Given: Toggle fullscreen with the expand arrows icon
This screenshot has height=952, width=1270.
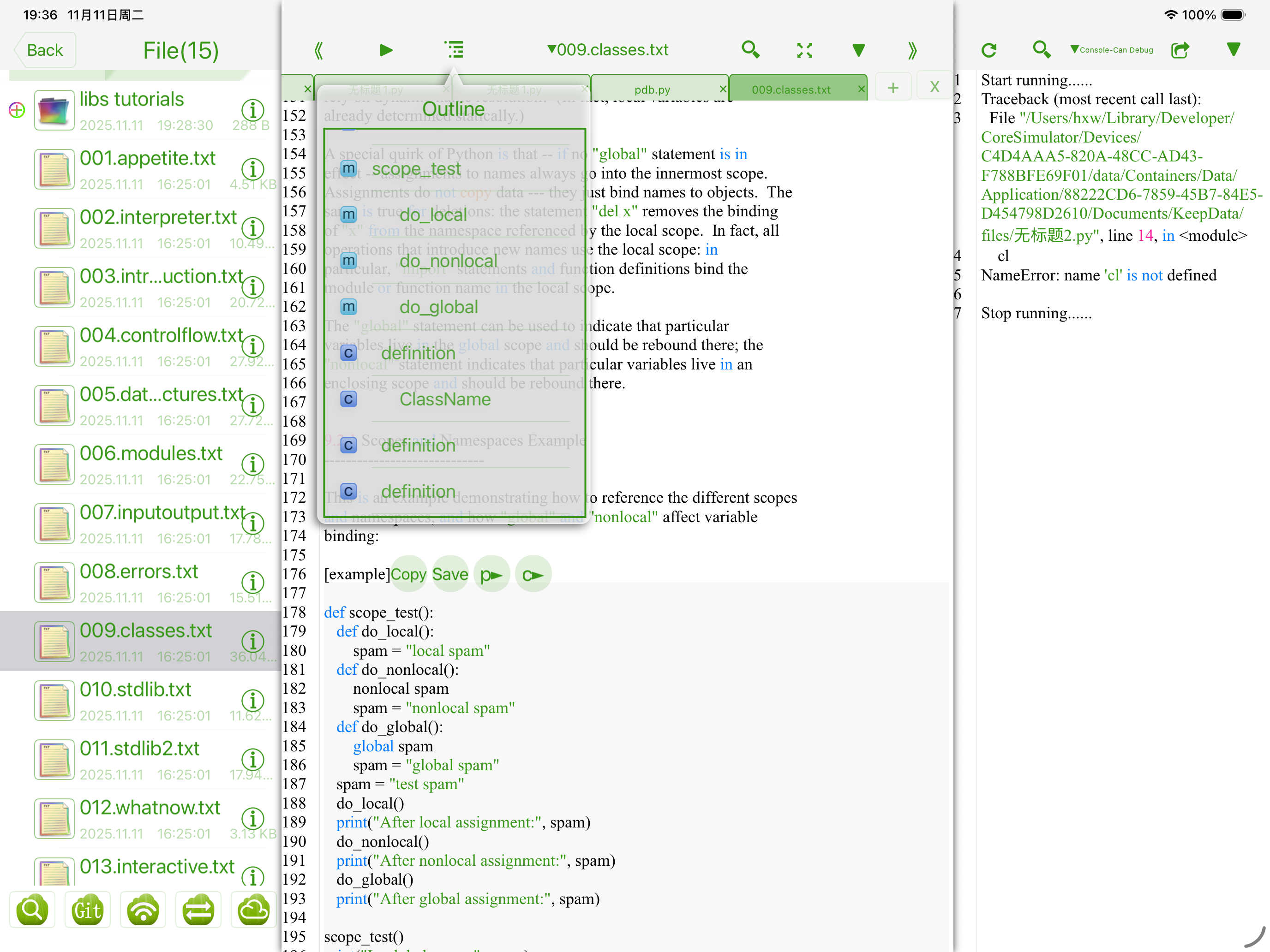Looking at the screenshot, I should click(804, 50).
